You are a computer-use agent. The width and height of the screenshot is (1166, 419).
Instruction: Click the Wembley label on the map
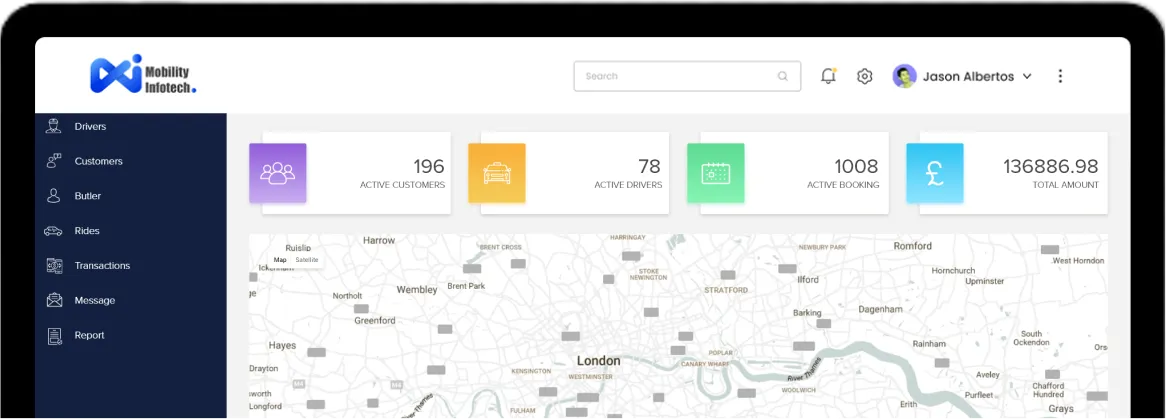point(417,290)
